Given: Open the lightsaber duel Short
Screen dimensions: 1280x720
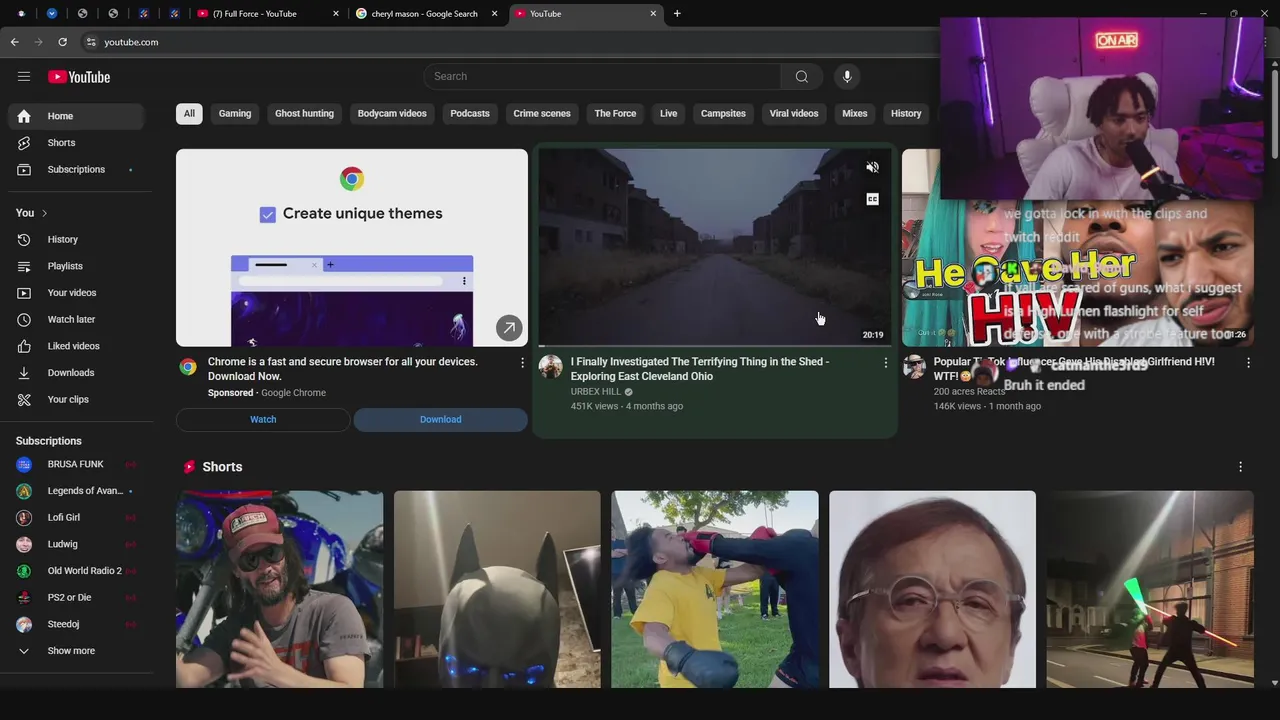Looking at the screenshot, I should coord(1150,589).
